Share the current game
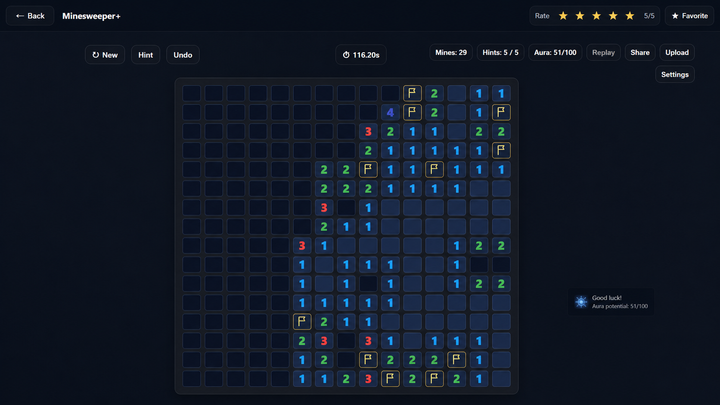720x405 pixels. click(x=640, y=53)
